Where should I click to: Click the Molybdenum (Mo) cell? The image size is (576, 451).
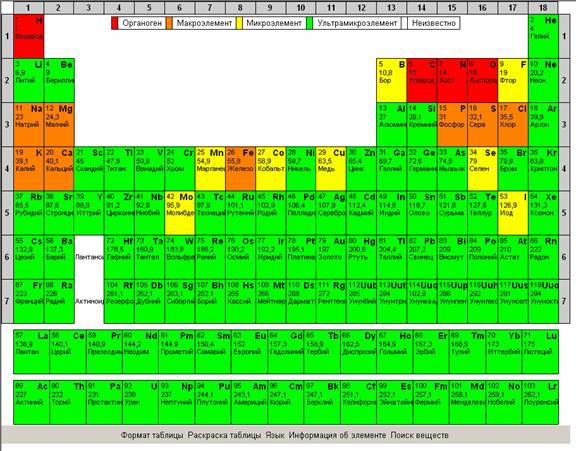pos(180,213)
